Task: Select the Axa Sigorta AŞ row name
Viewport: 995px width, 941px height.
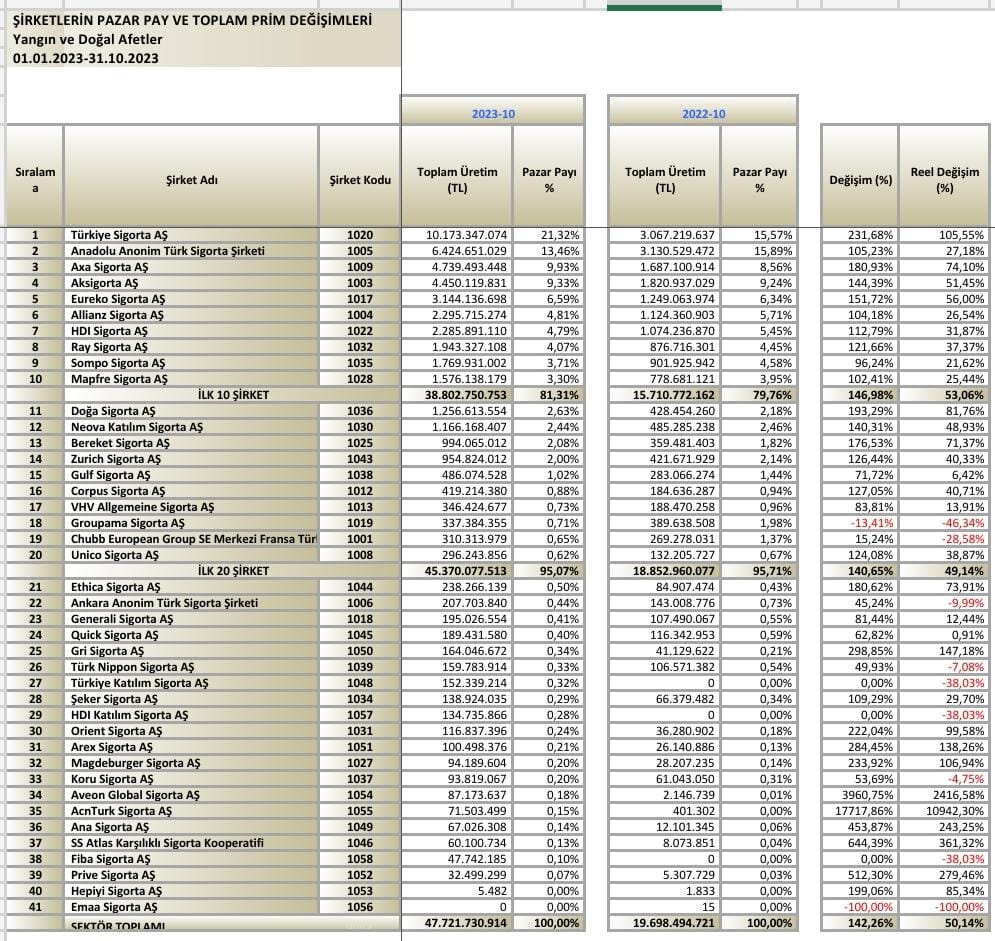Action: point(191,267)
